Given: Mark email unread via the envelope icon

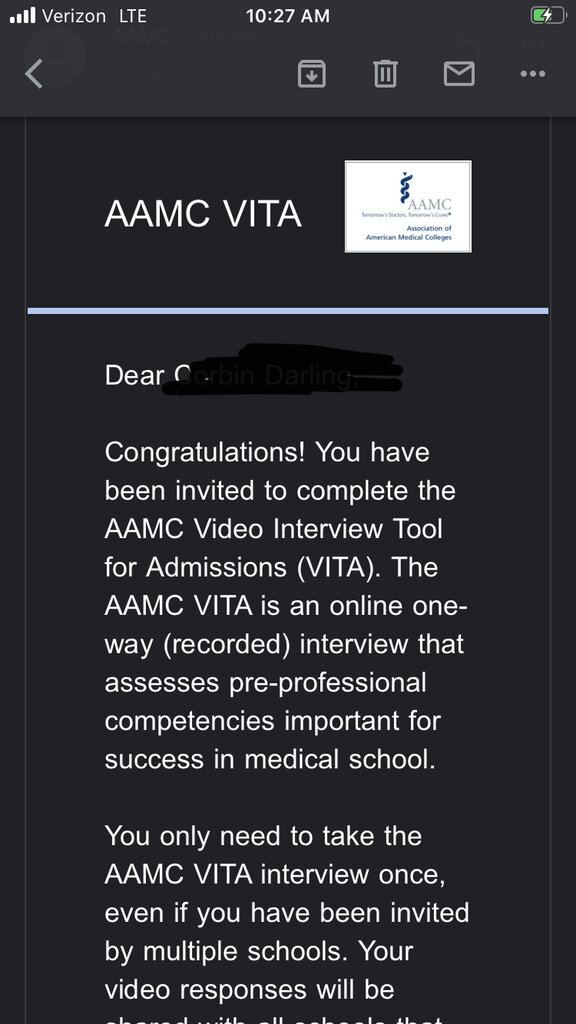Looking at the screenshot, I should 459,73.
